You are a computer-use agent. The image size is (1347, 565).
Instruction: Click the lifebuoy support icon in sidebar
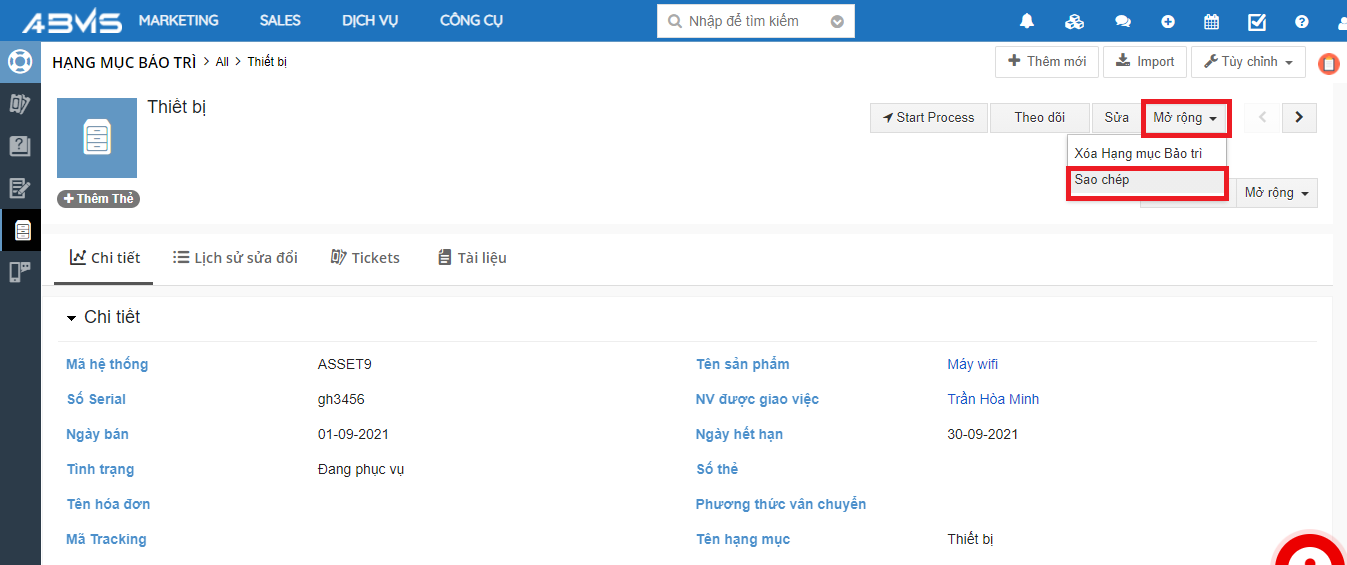pos(20,62)
